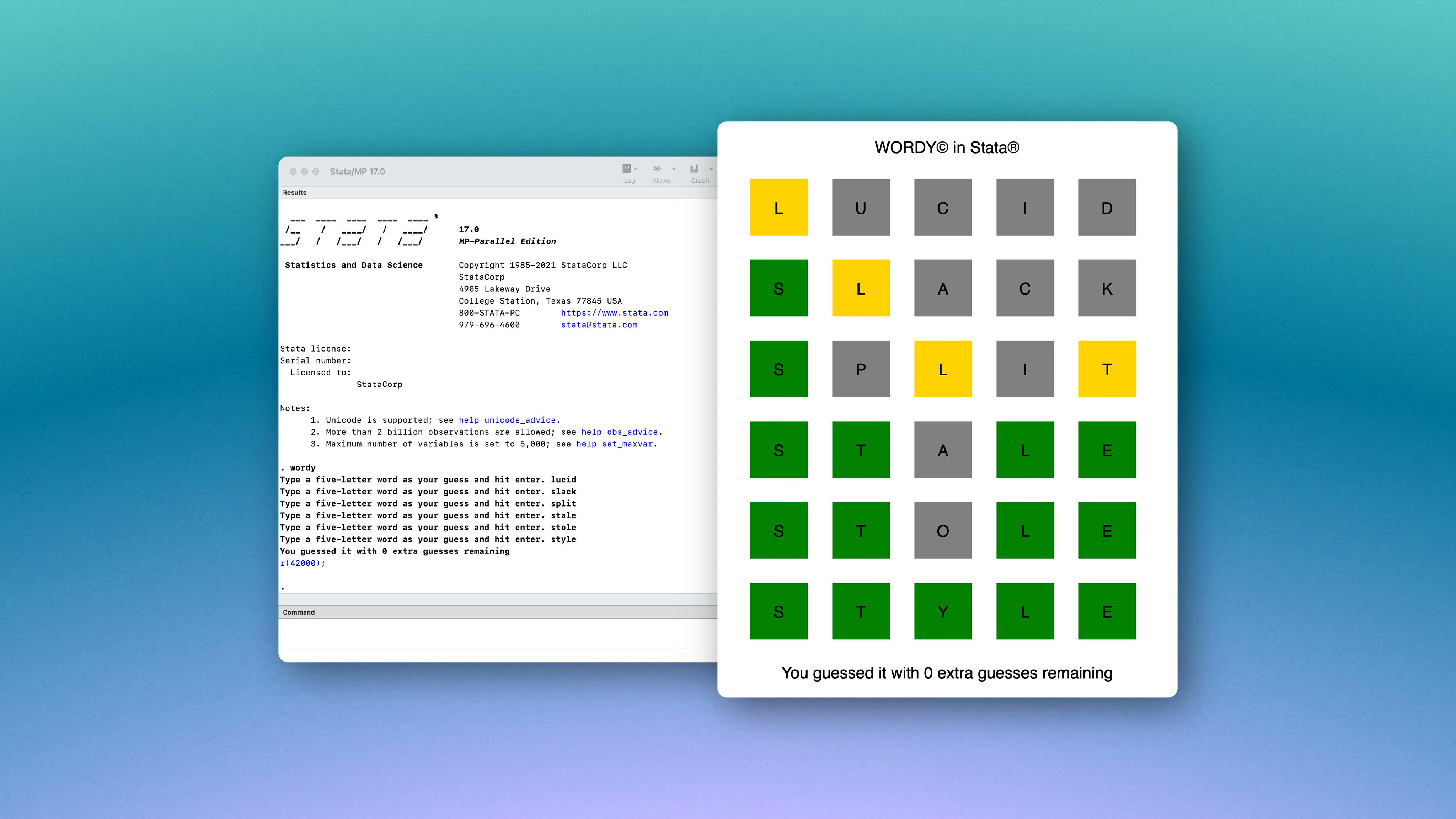This screenshot has width=1456, height=819.
Task: Click 'MP-Parallel Edition' text
Action: (x=507, y=241)
